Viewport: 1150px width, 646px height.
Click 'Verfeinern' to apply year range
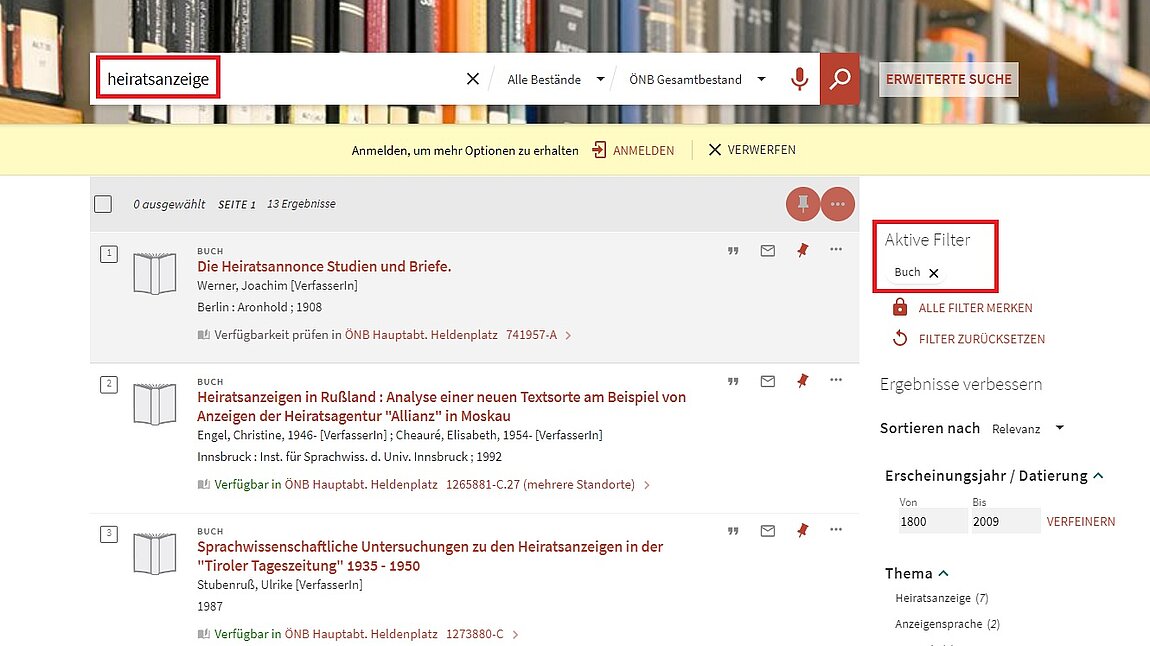point(1080,521)
